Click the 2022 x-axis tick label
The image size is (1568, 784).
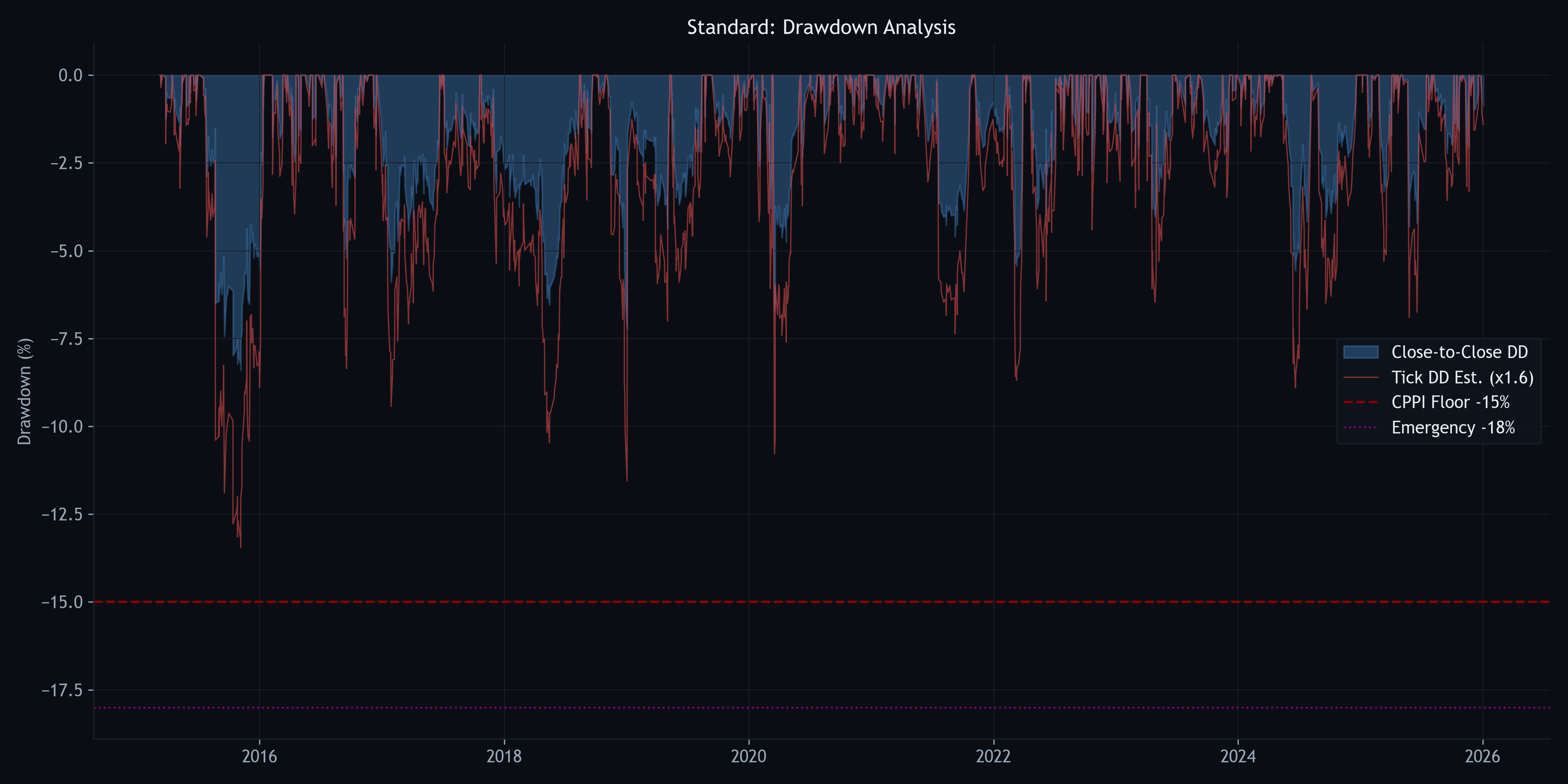[993, 757]
